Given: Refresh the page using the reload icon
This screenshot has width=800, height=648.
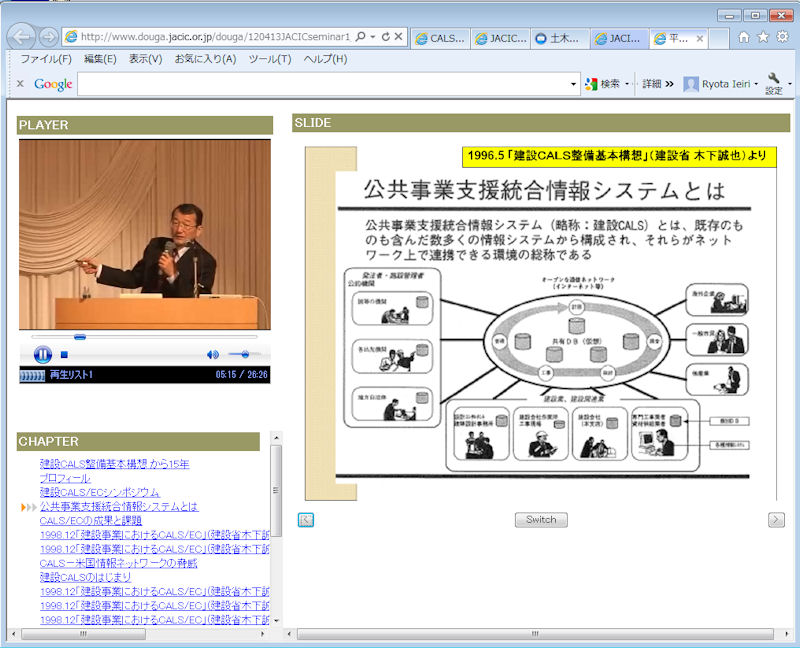Looking at the screenshot, I should coord(386,37).
